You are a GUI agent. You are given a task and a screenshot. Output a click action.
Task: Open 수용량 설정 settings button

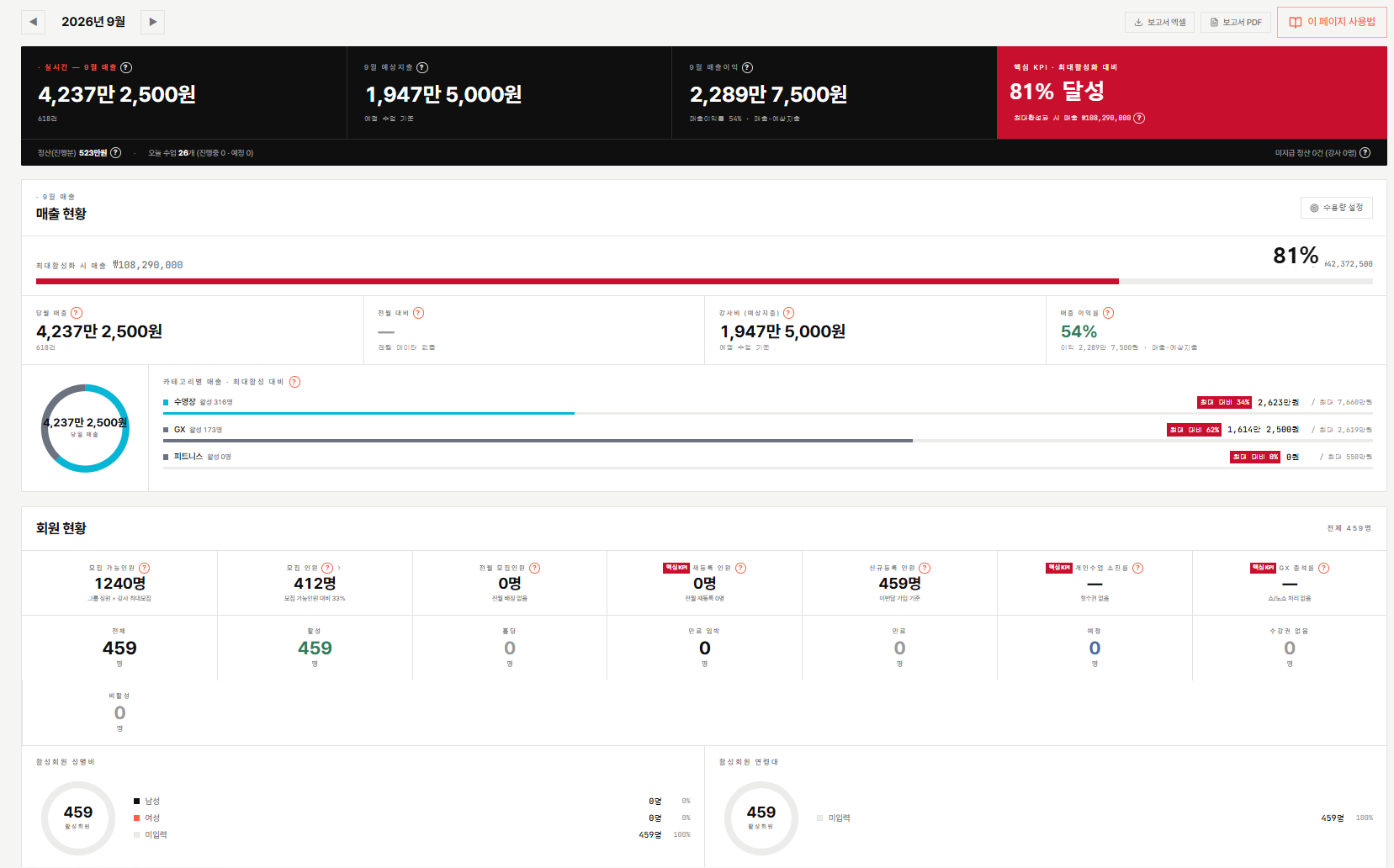[x=1336, y=208]
